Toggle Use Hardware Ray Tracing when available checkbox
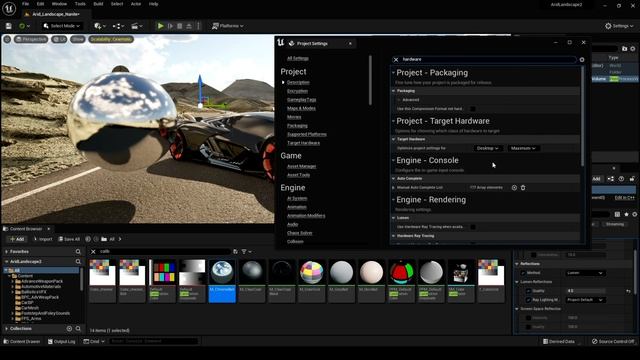 tap(473, 227)
